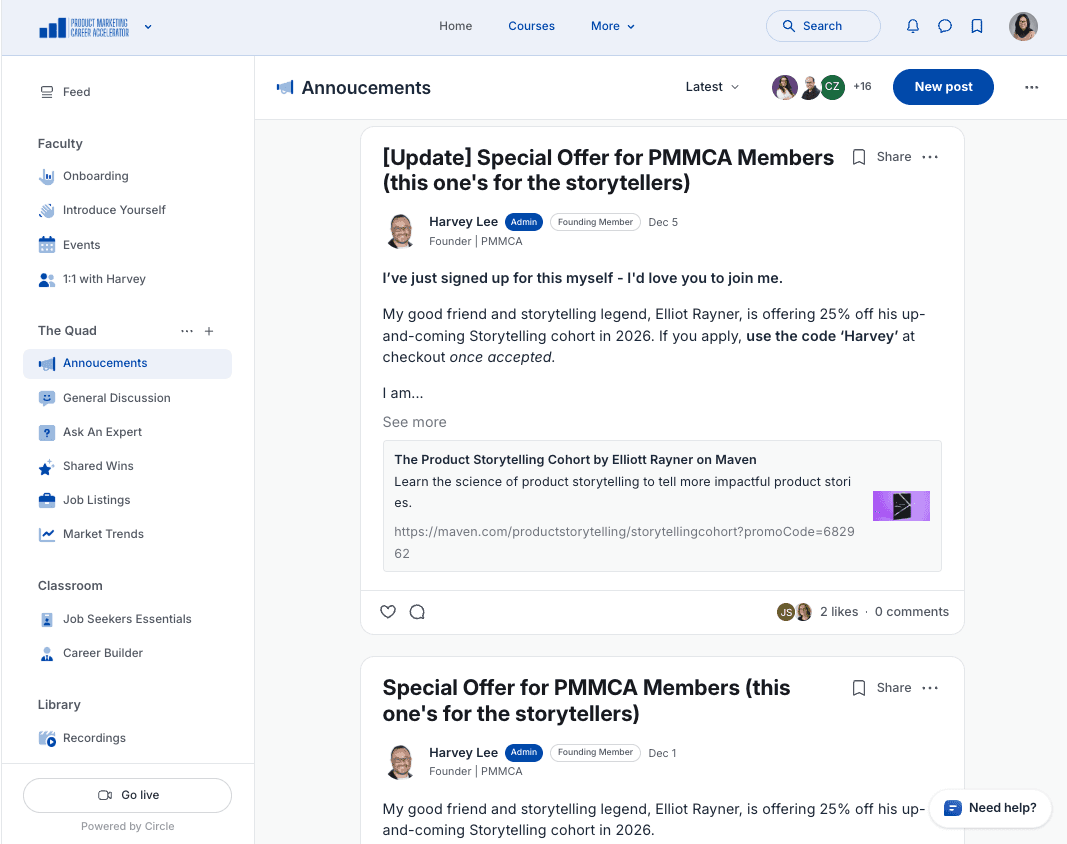Click Harvey Lee's avatar on Dec 5 post
This screenshot has width=1067, height=844.
point(400,231)
